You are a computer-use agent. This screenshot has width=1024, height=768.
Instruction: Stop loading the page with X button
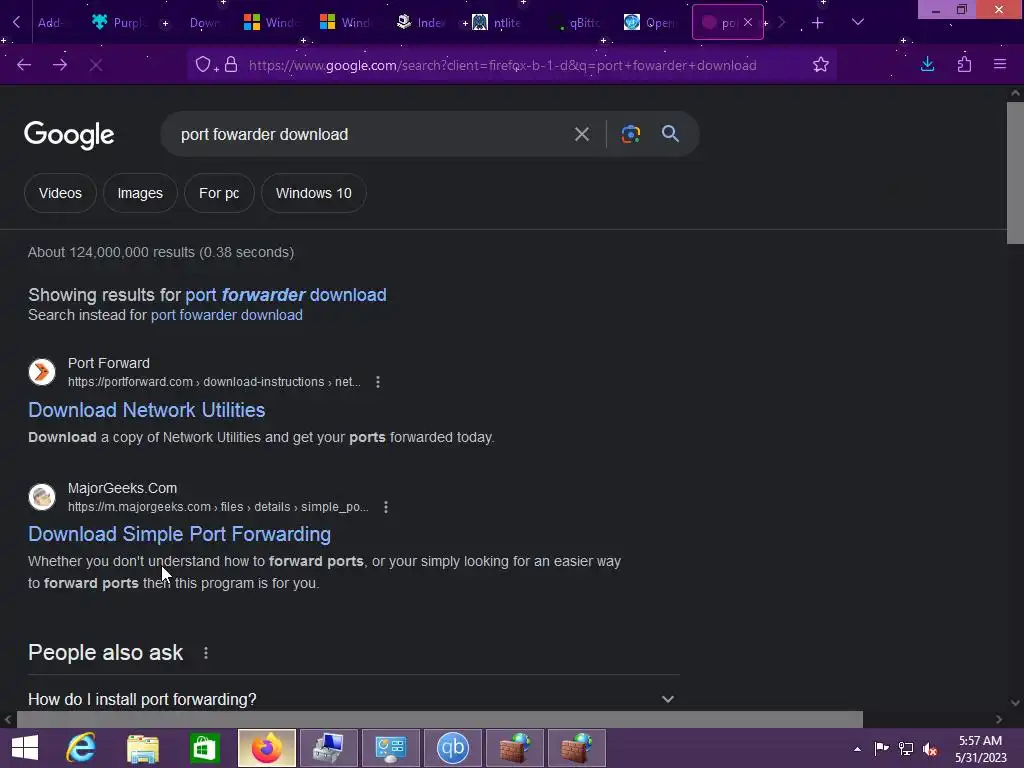(95, 65)
